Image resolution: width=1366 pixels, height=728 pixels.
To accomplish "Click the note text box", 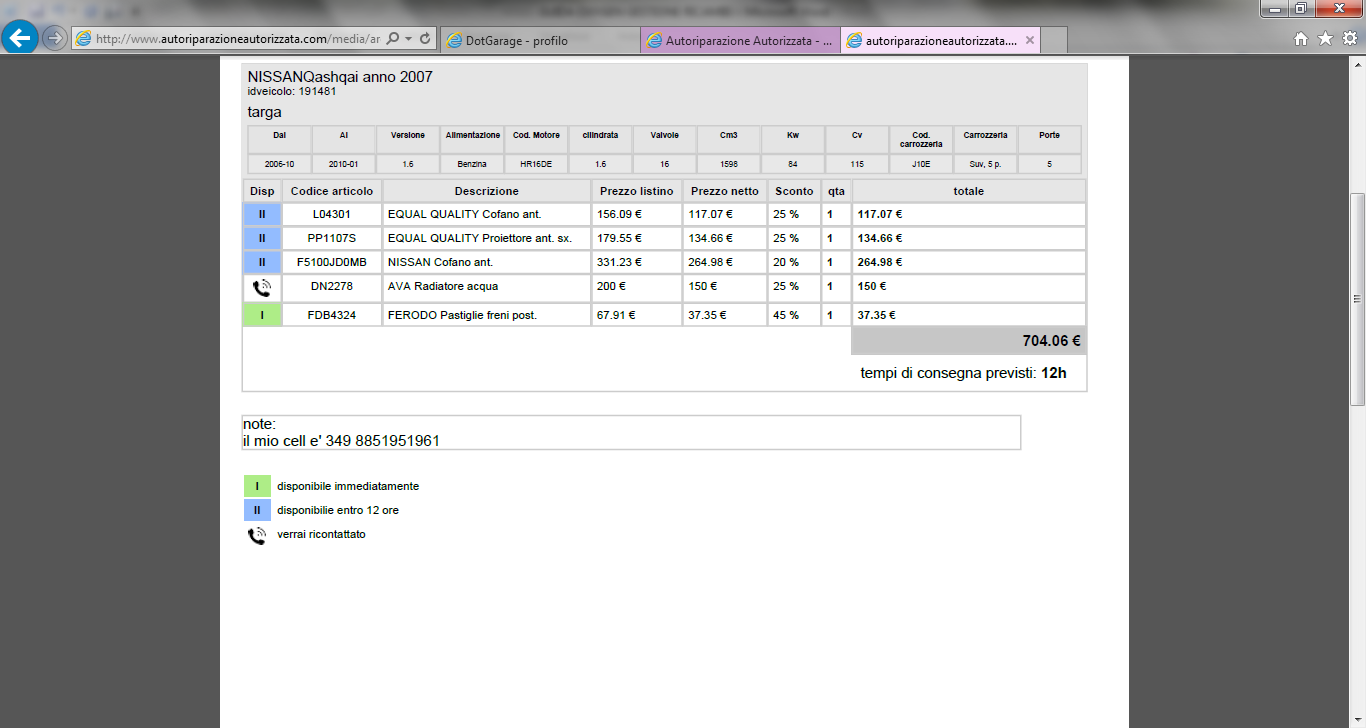I will pos(631,432).
